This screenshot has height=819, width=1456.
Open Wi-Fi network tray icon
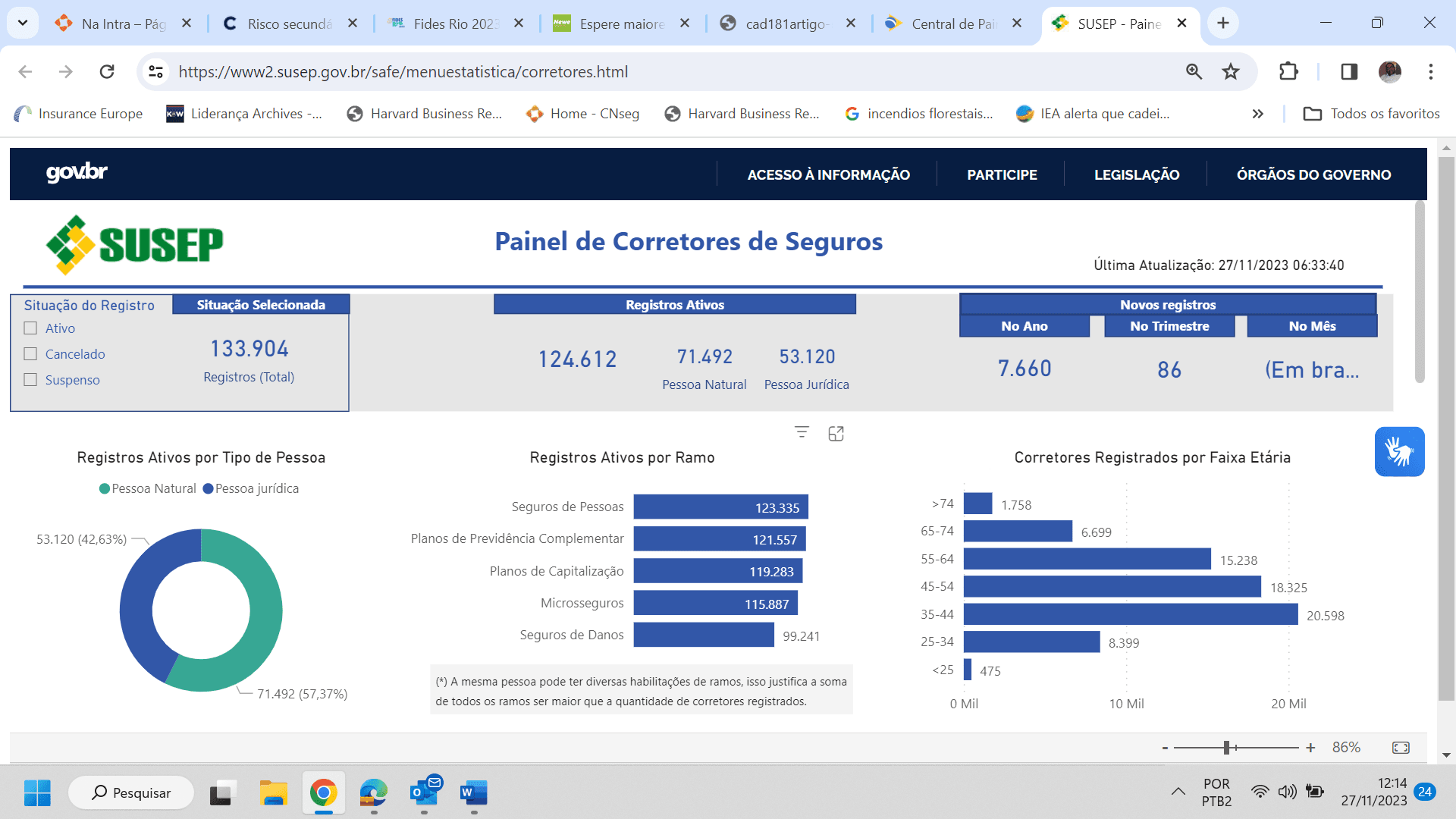[x=1260, y=792]
